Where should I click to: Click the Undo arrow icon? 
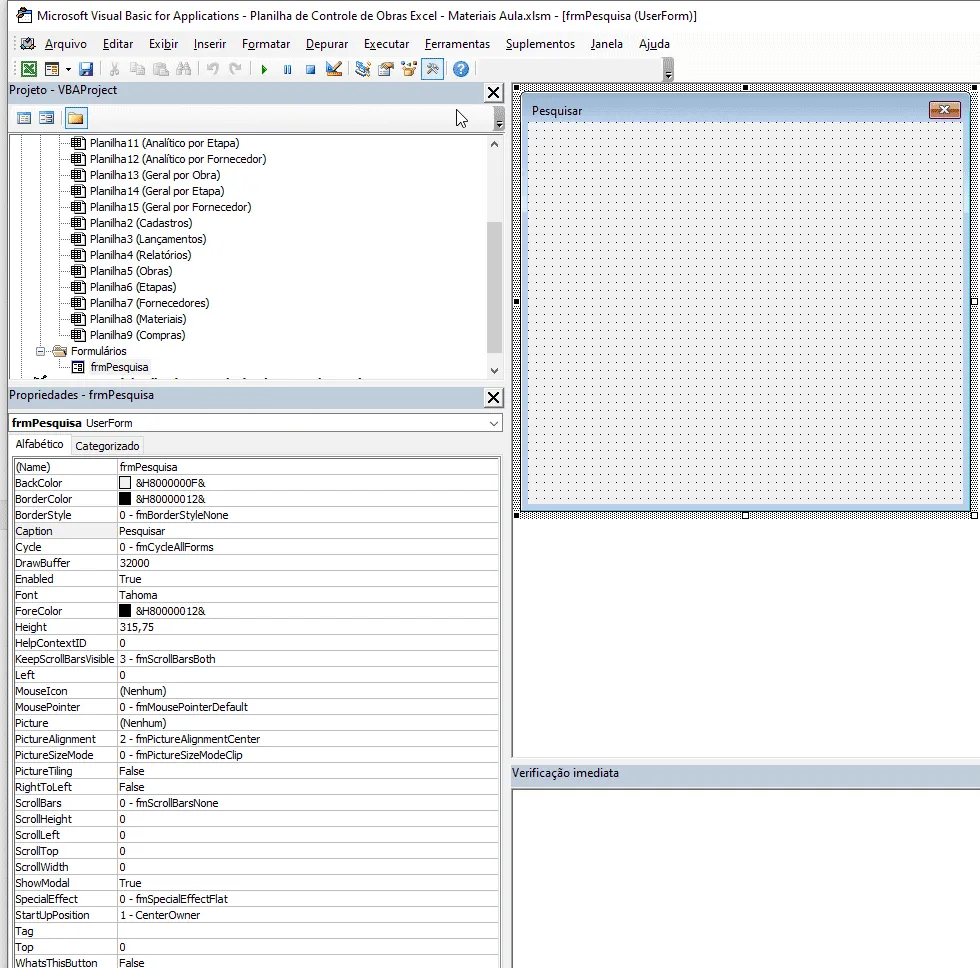[213, 69]
